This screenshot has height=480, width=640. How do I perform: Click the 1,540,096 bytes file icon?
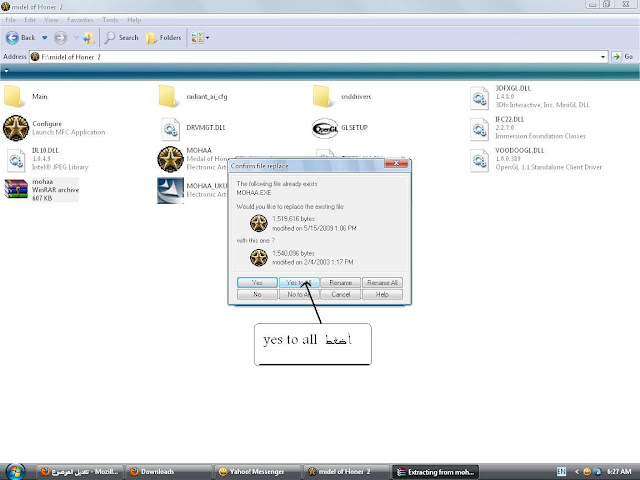258,258
